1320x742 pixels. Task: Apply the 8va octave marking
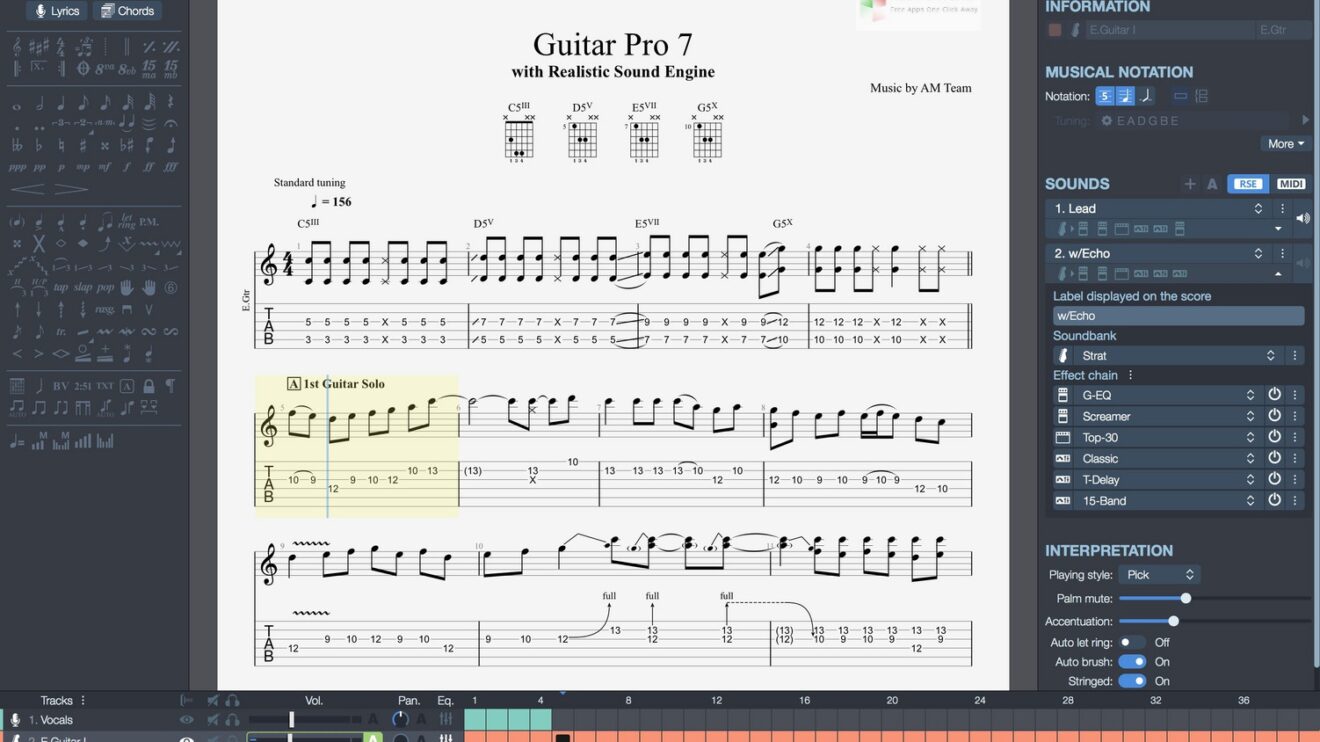(105, 69)
